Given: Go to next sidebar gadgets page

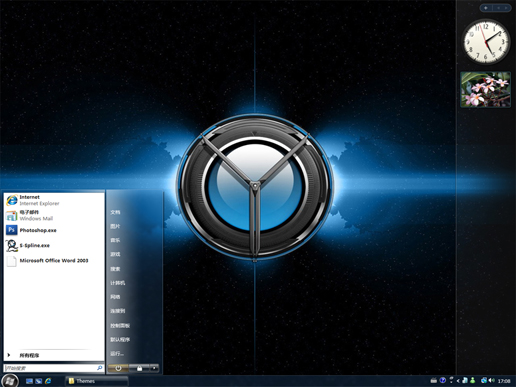Looking at the screenshot, I should click(x=506, y=8).
